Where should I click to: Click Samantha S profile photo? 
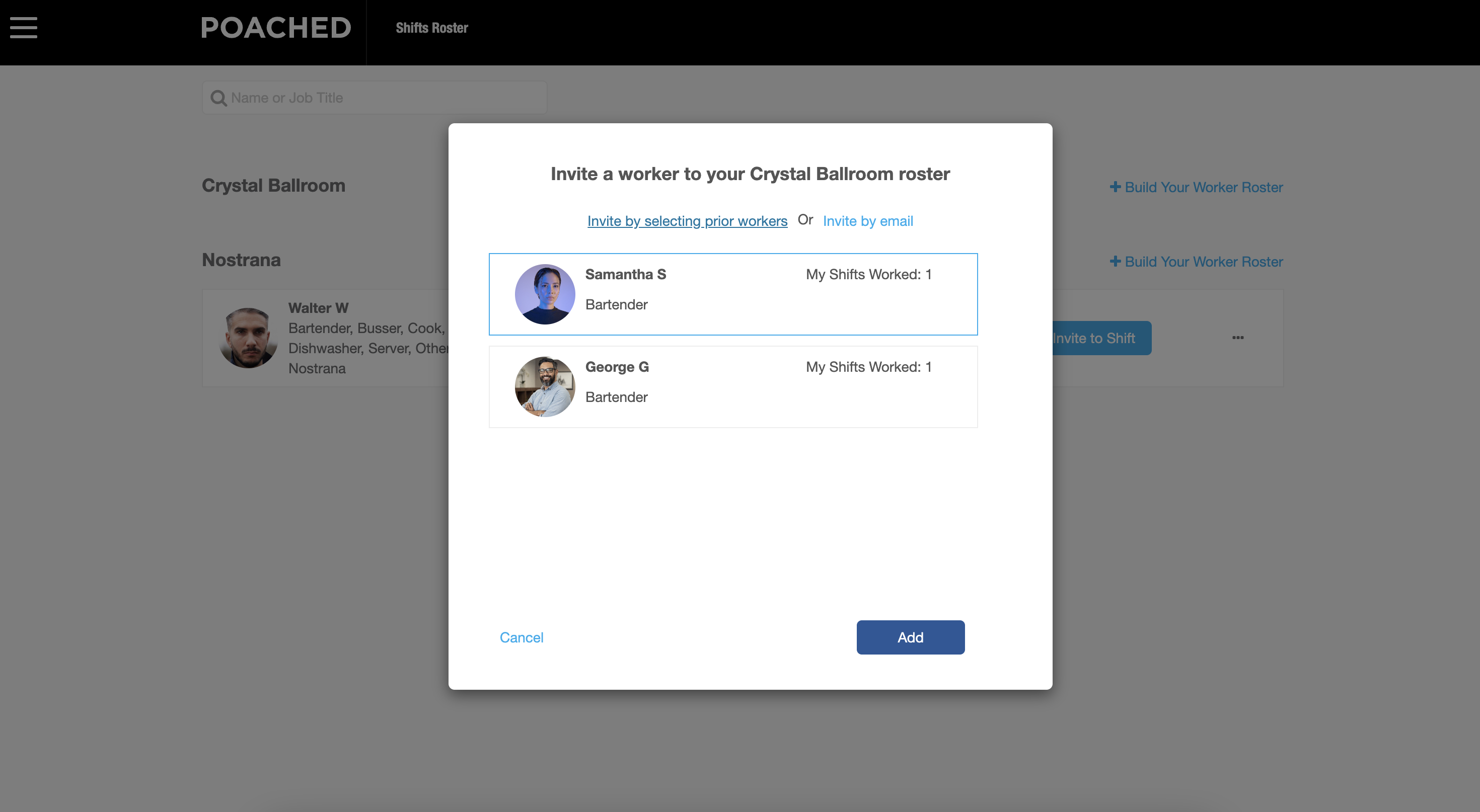(545, 294)
